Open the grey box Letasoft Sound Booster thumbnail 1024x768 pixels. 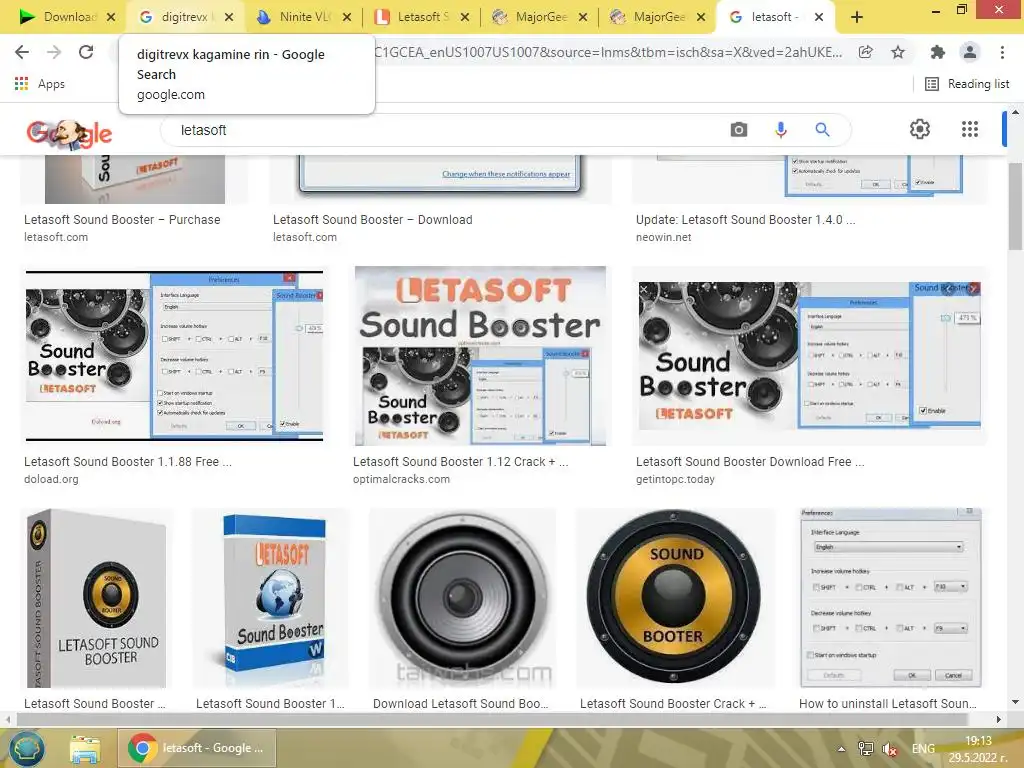97,598
